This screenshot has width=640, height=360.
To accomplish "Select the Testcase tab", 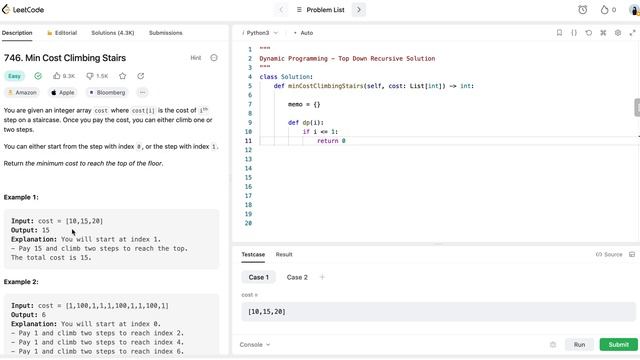I will (253, 254).
